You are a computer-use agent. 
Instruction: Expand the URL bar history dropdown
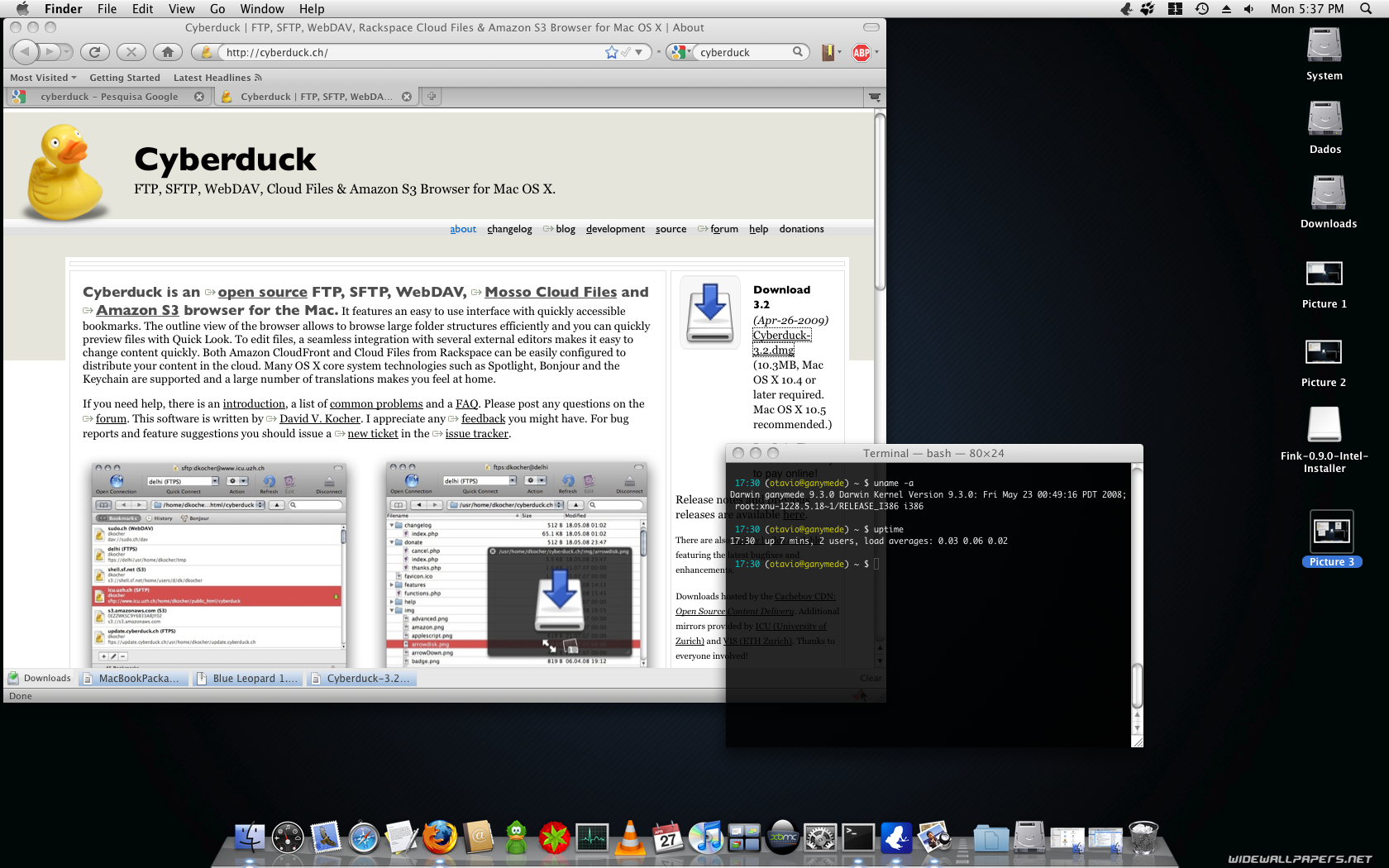pyautogui.click(x=638, y=52)
